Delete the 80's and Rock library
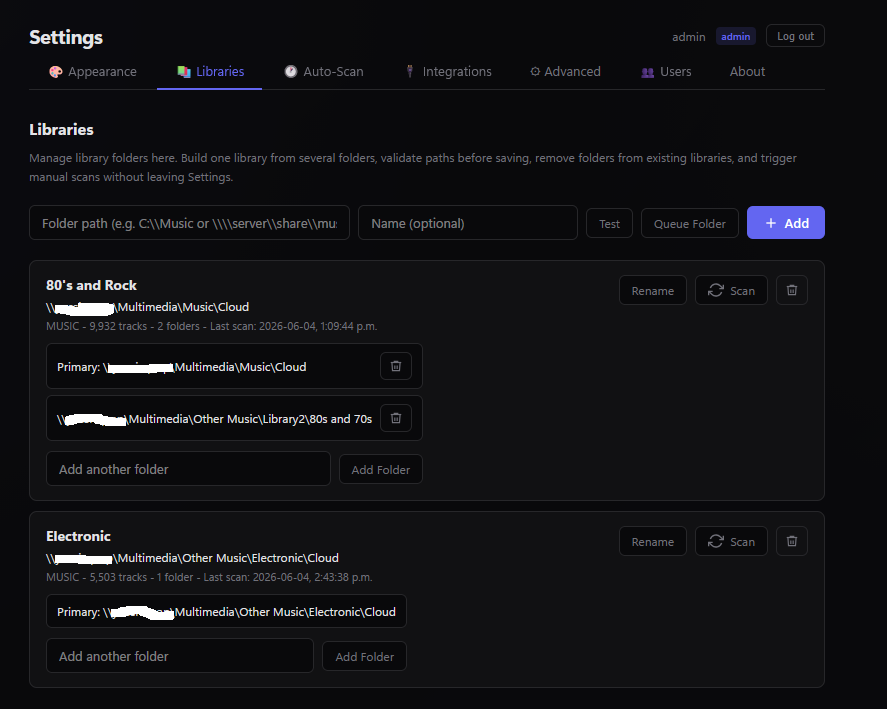 (791, 290)
